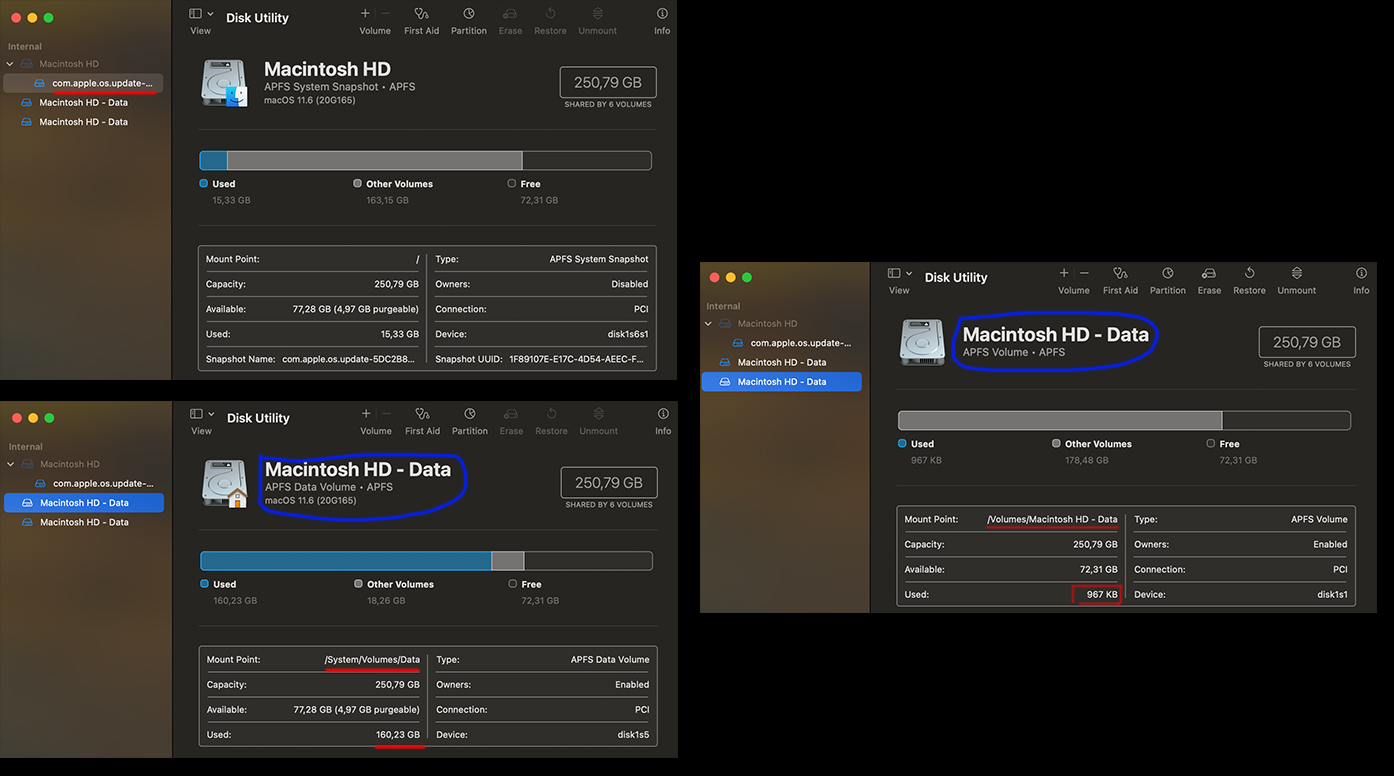Click the 967 KB value in the Used row
The image size is (1394, 776).
click(1102, 594)
